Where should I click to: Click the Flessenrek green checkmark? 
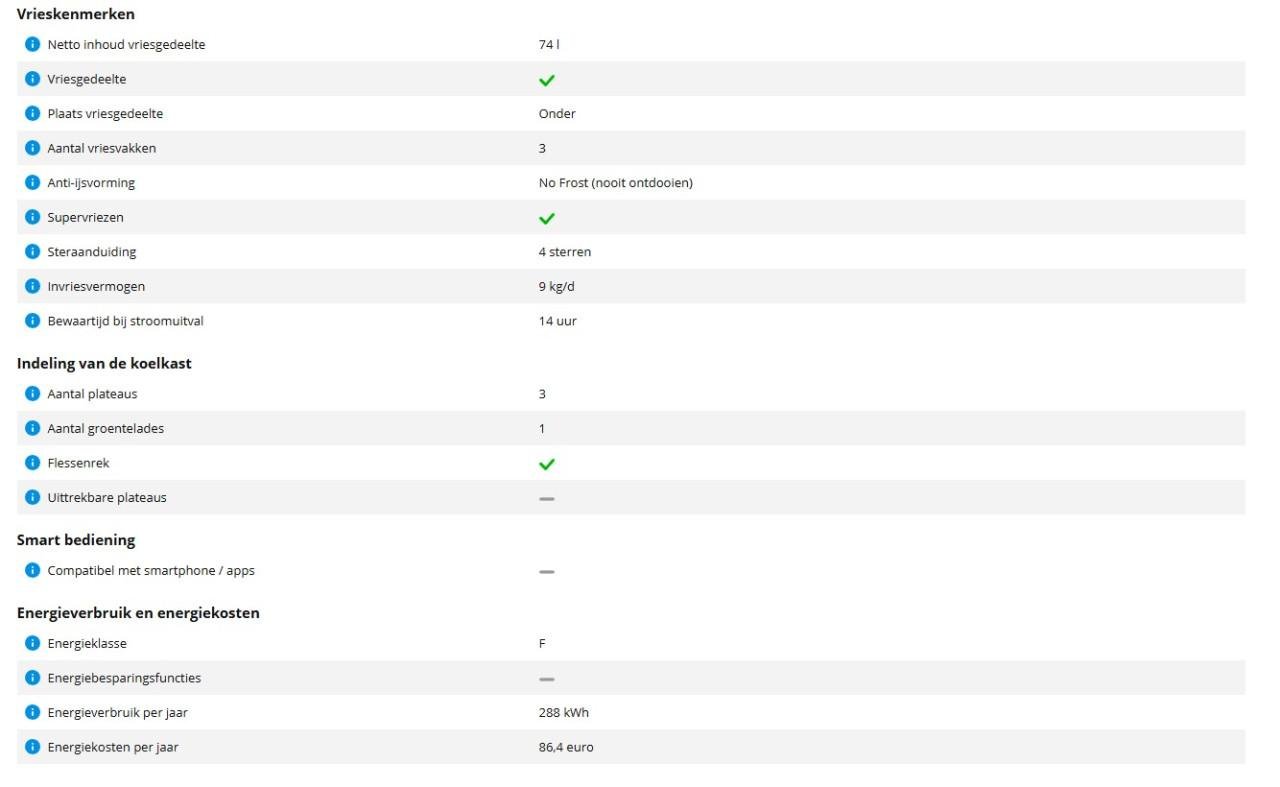[546, 464]
